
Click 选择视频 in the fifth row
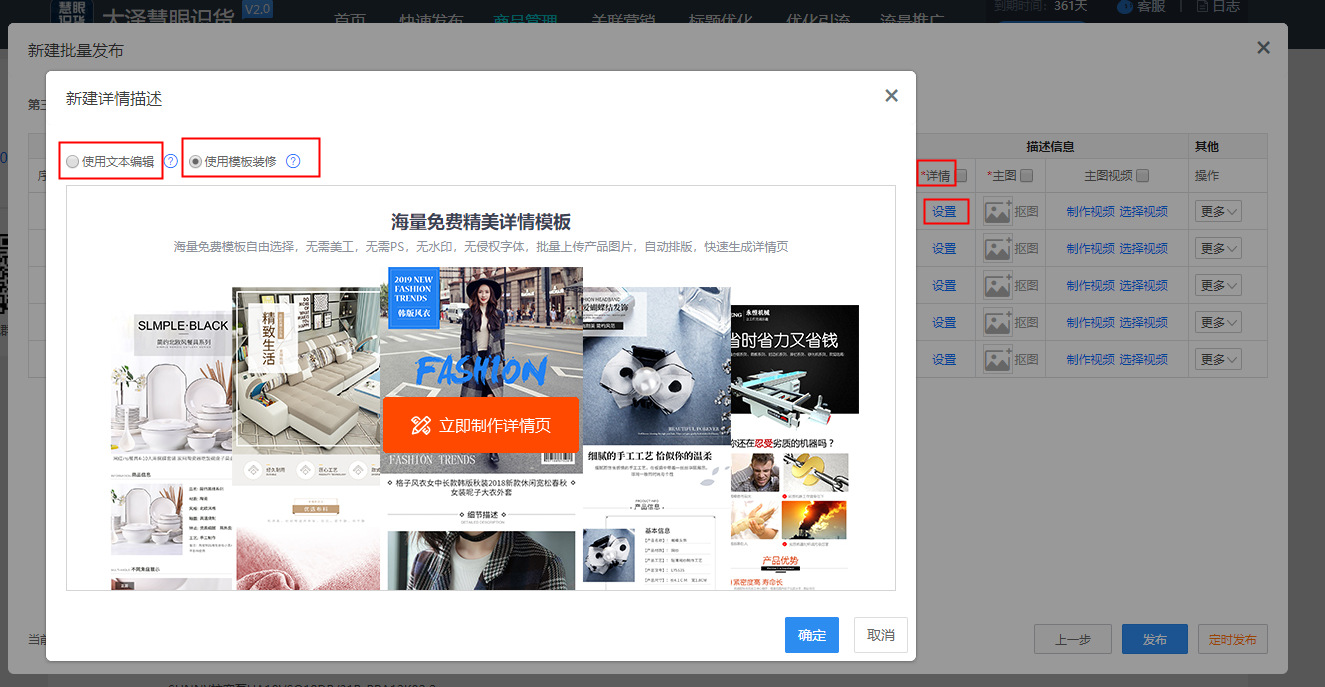click(x=1143, y=360)
